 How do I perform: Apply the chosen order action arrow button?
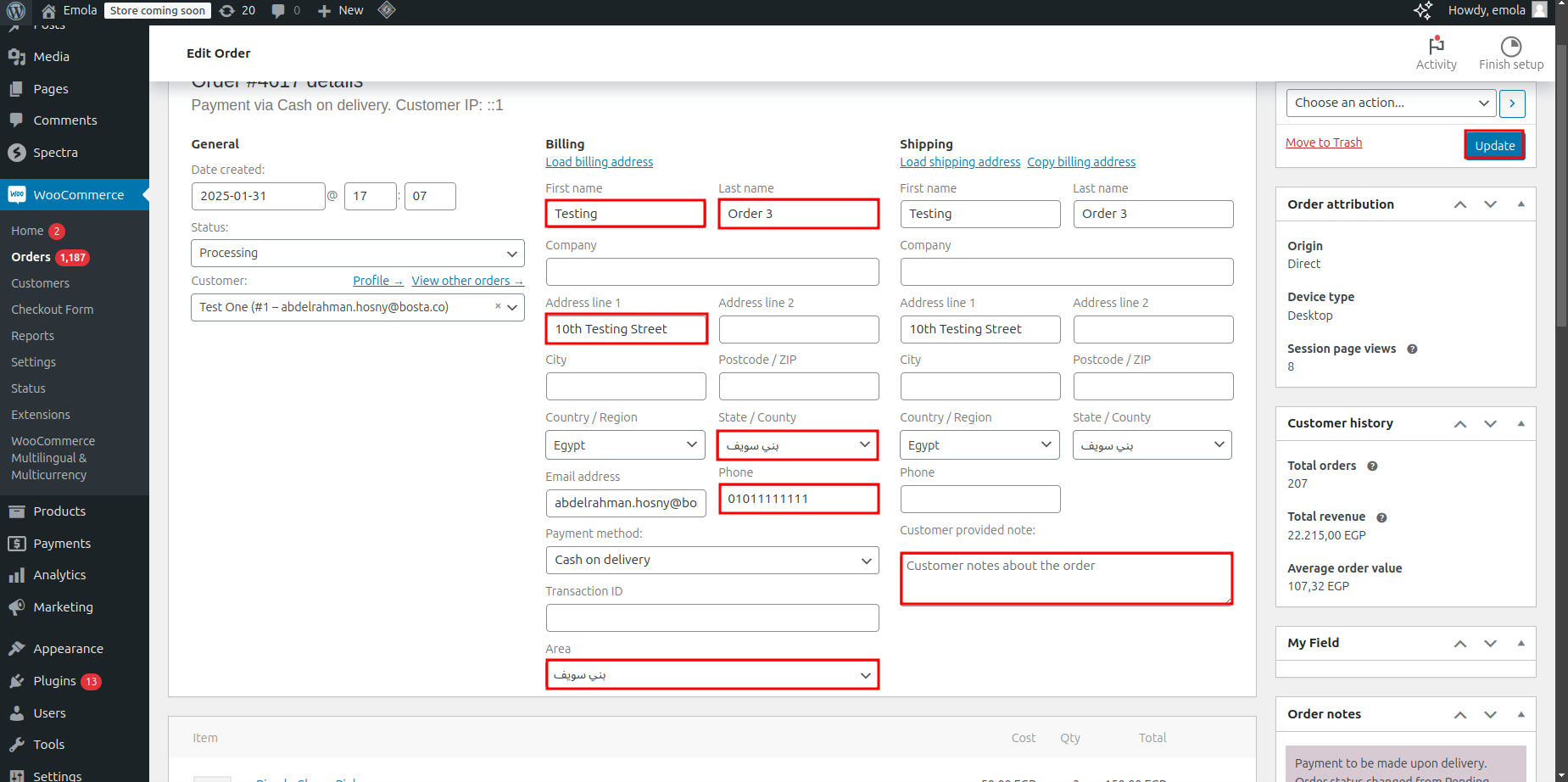[x=1512, y=103]
